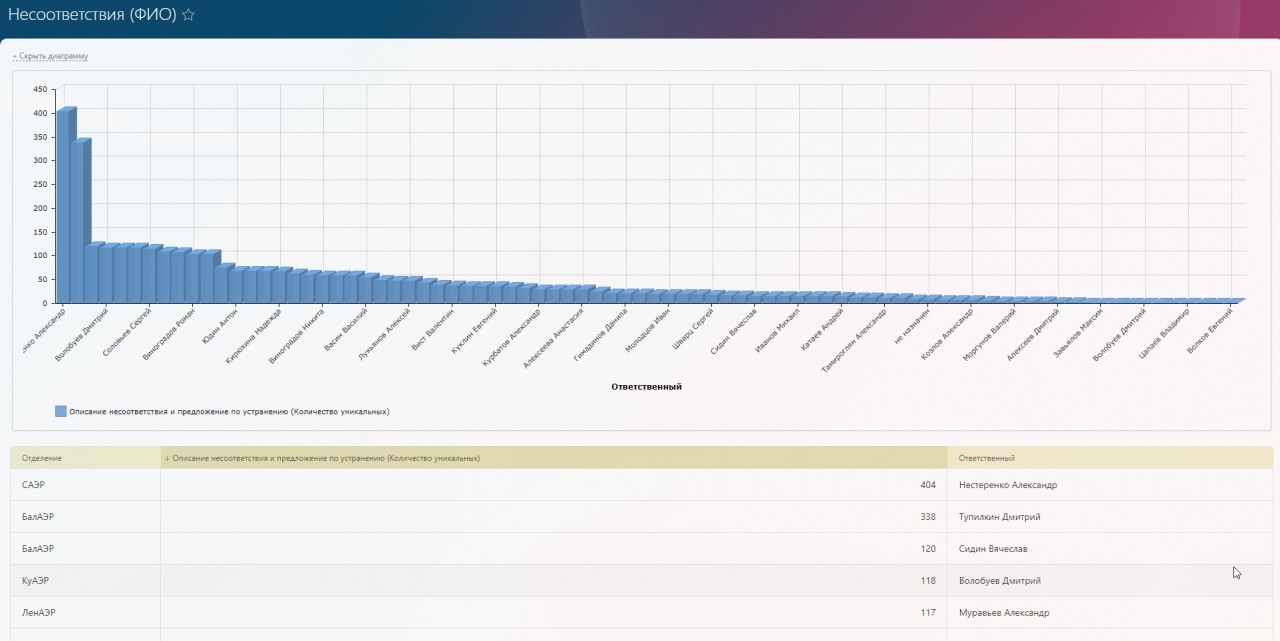Click the 'Муравьев Александр' table cell
Image resolution: width=1280 pixels, height=641 pixels.
pos(1004,613)
